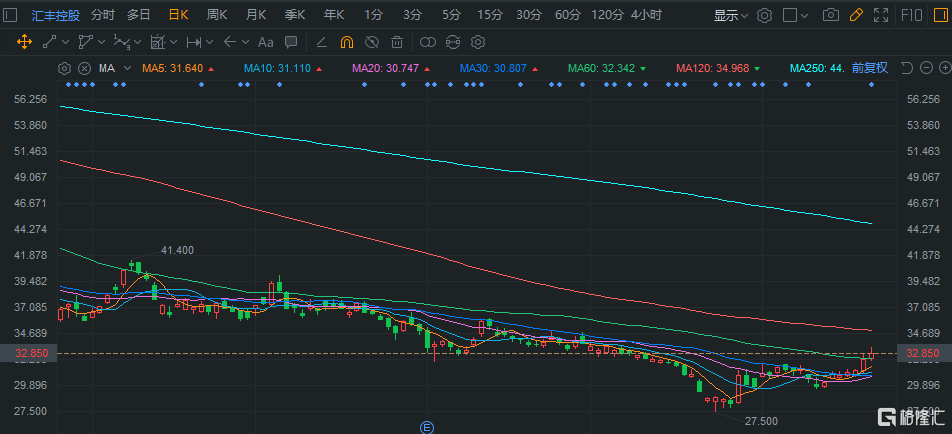Click the E event marker on timeline

[426, 427]
